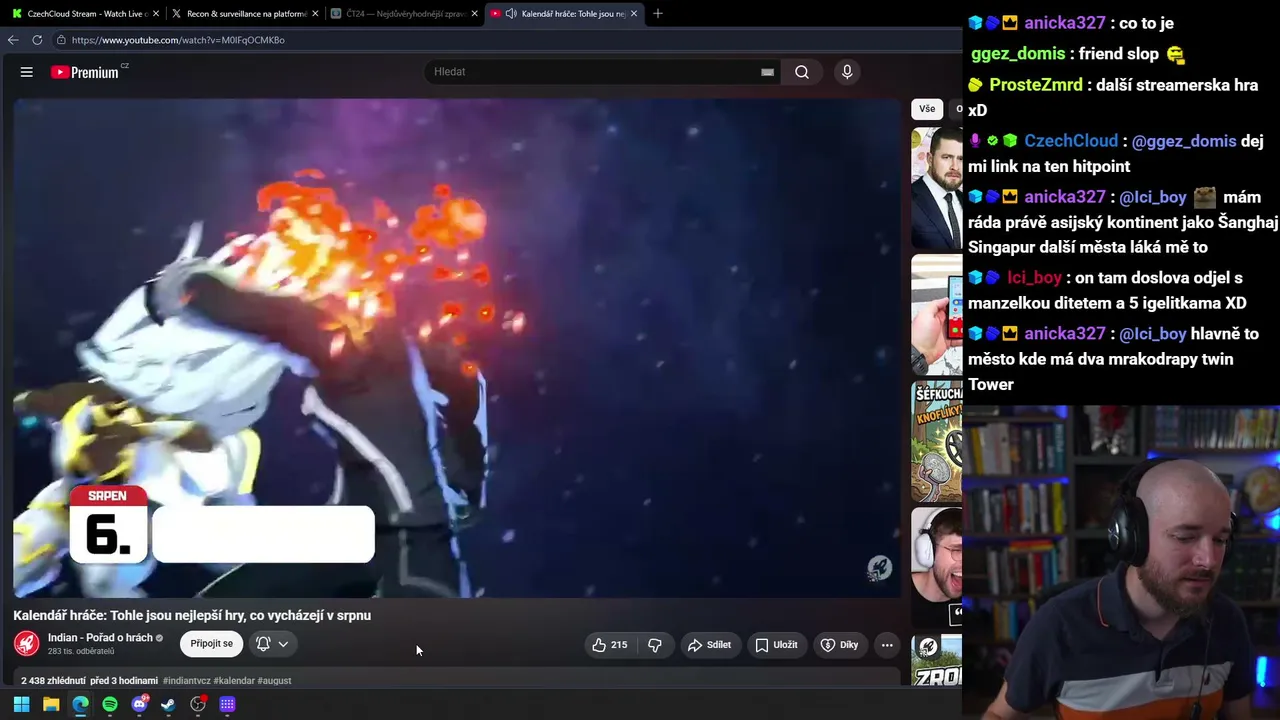Open Indian - Pořad o hrách channel
1280x720 pixels.
100,638
